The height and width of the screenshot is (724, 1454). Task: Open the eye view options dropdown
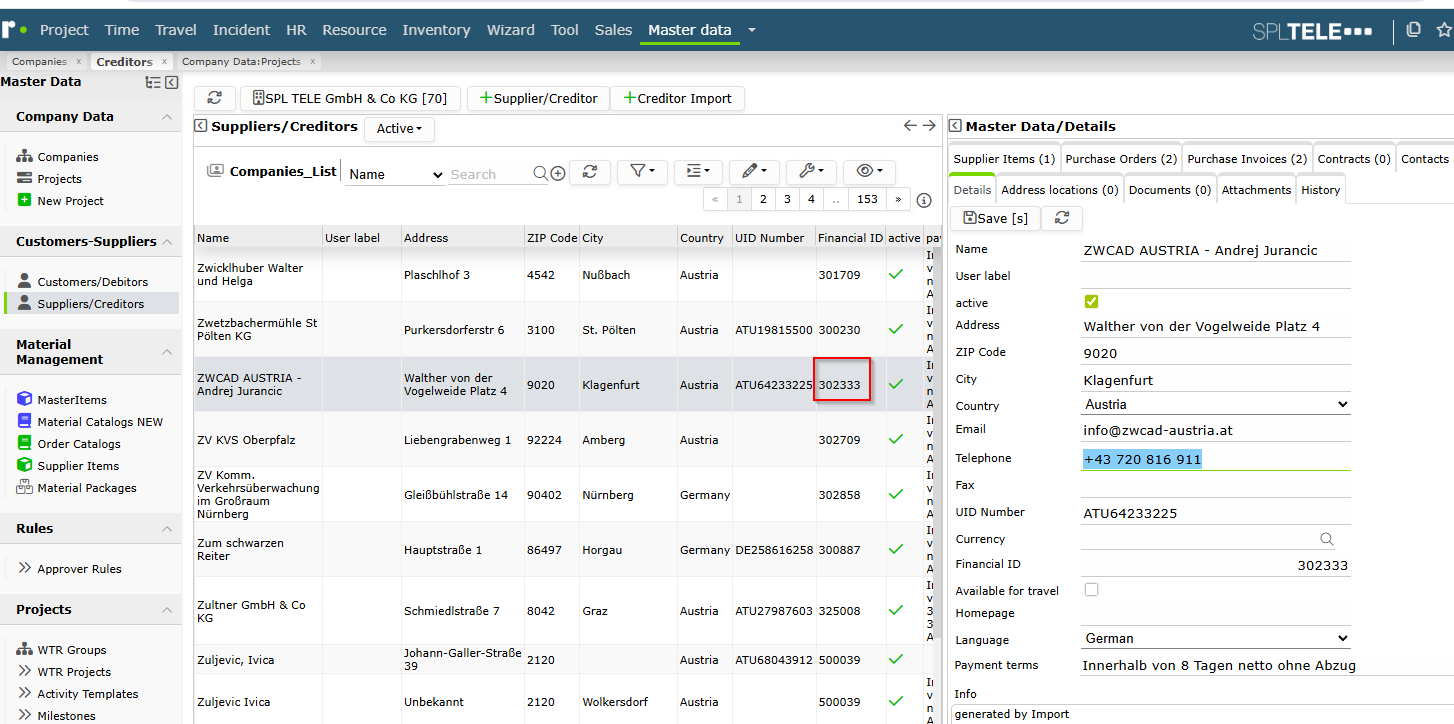point(869,172)
